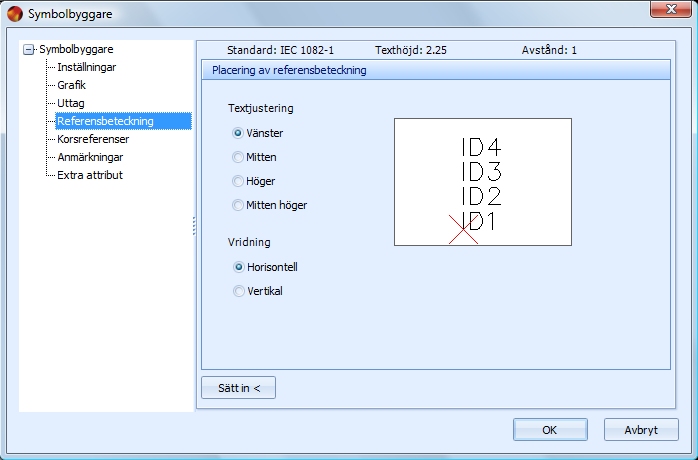Open the Uttag tree item
Image resolution: width=698 pixels, height=460 pixels.
[71, 103]
